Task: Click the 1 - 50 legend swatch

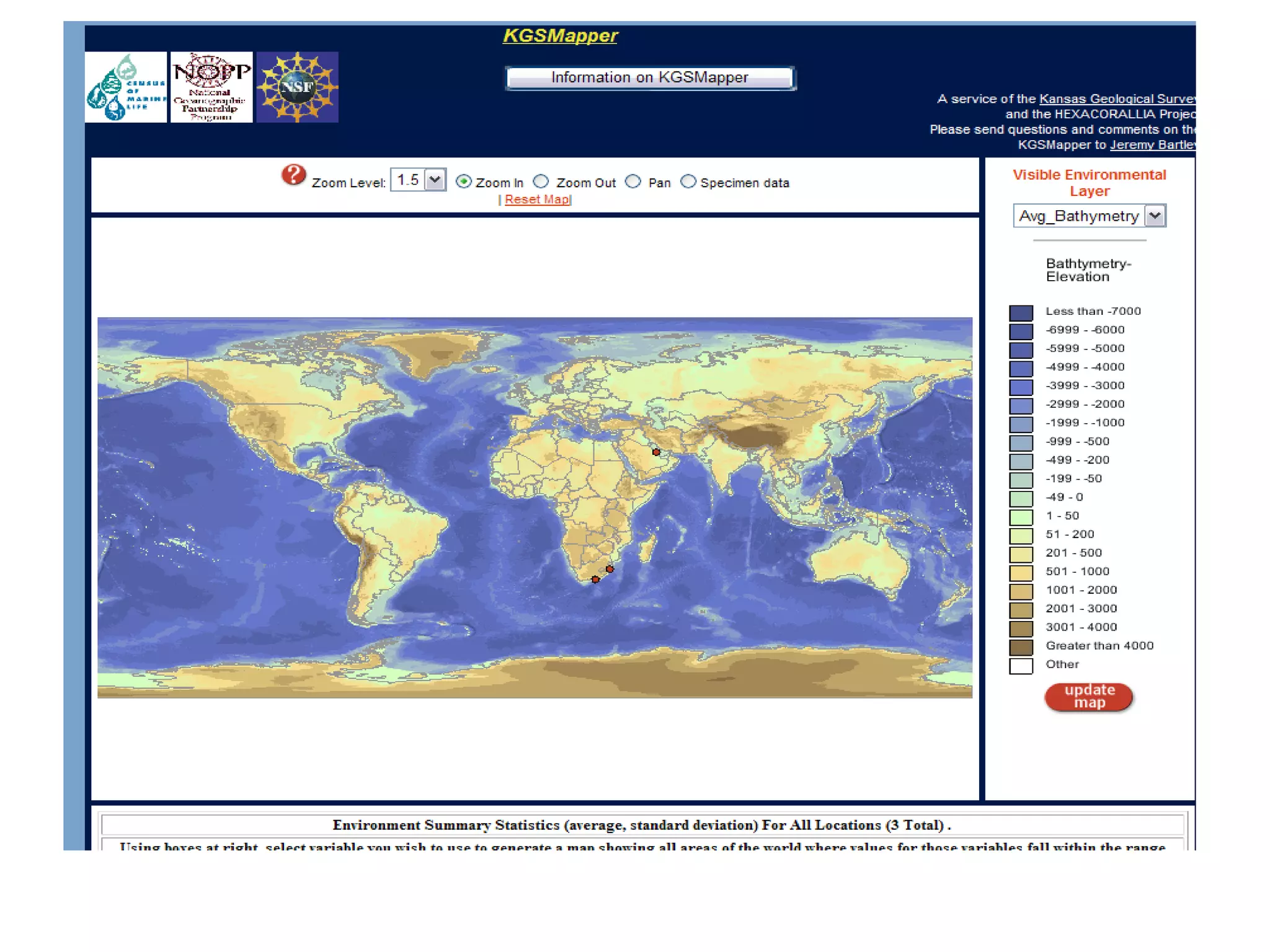Action: [1021, 517]
